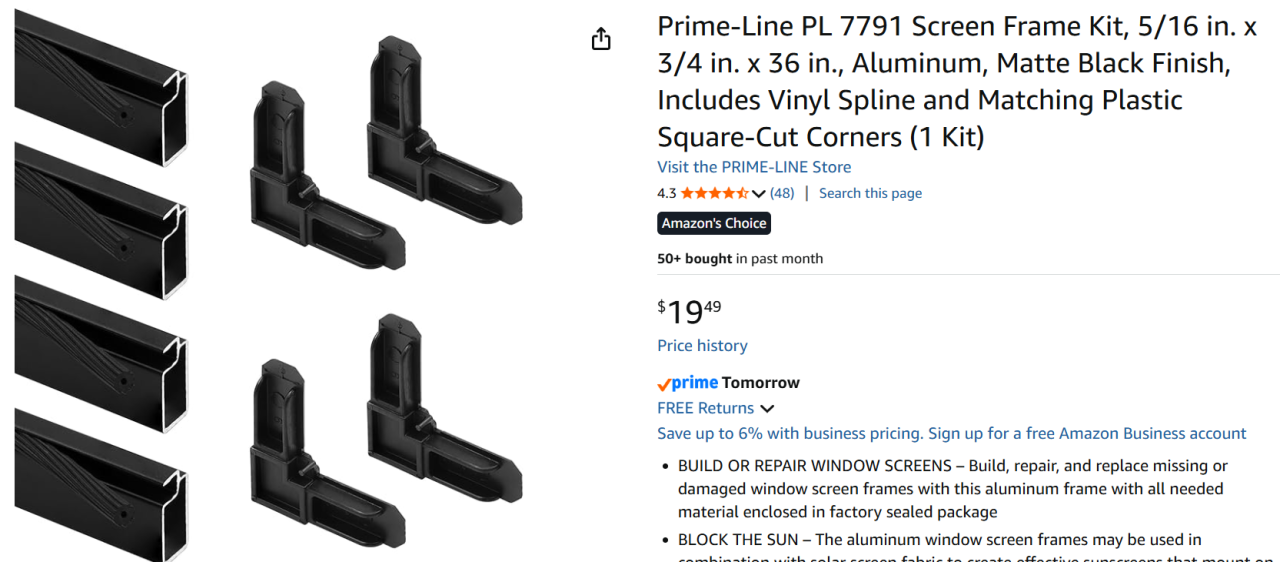Screen dimensions: 1280x562
Task: Click the 50+ bought in past month text
Action: point(740,258)
